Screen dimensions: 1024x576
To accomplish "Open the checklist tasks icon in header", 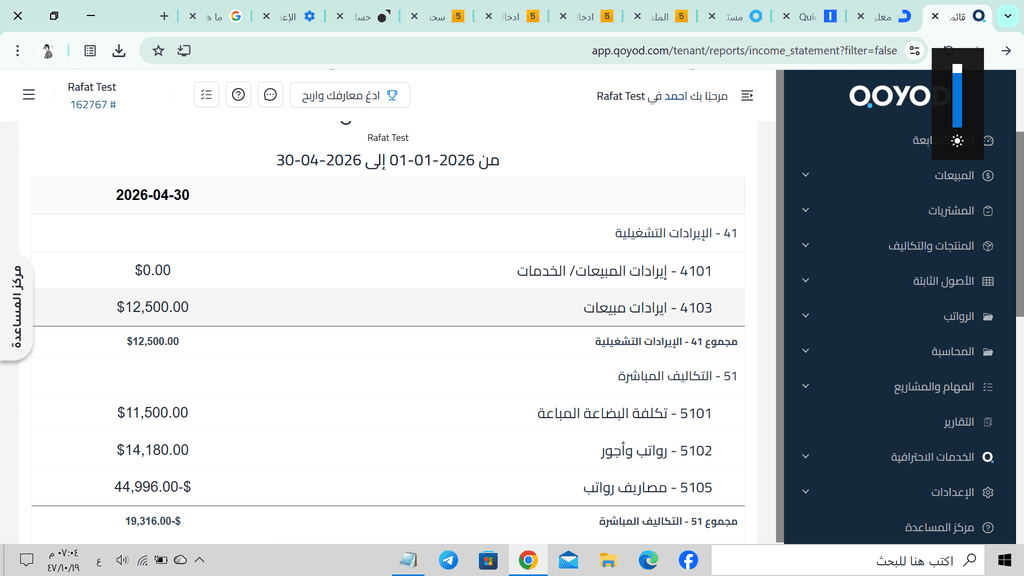I will tap(206, 95).
